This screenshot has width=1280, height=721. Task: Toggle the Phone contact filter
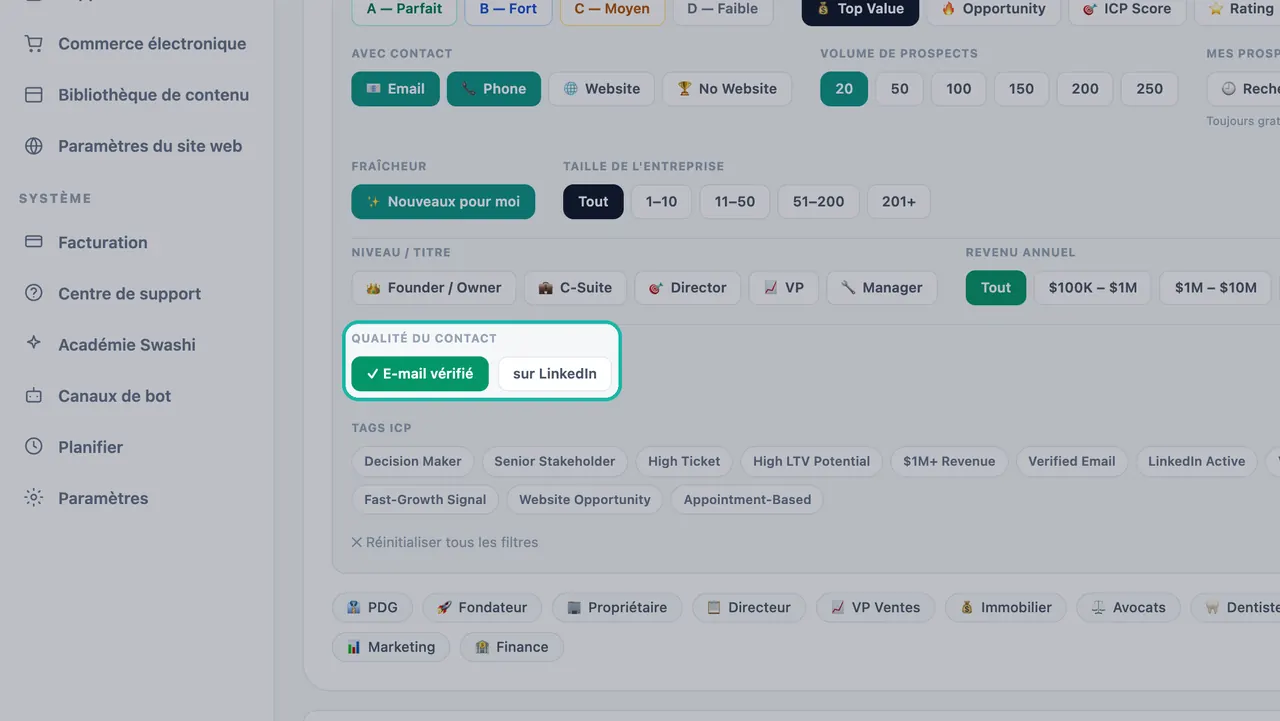click(494, 89)
